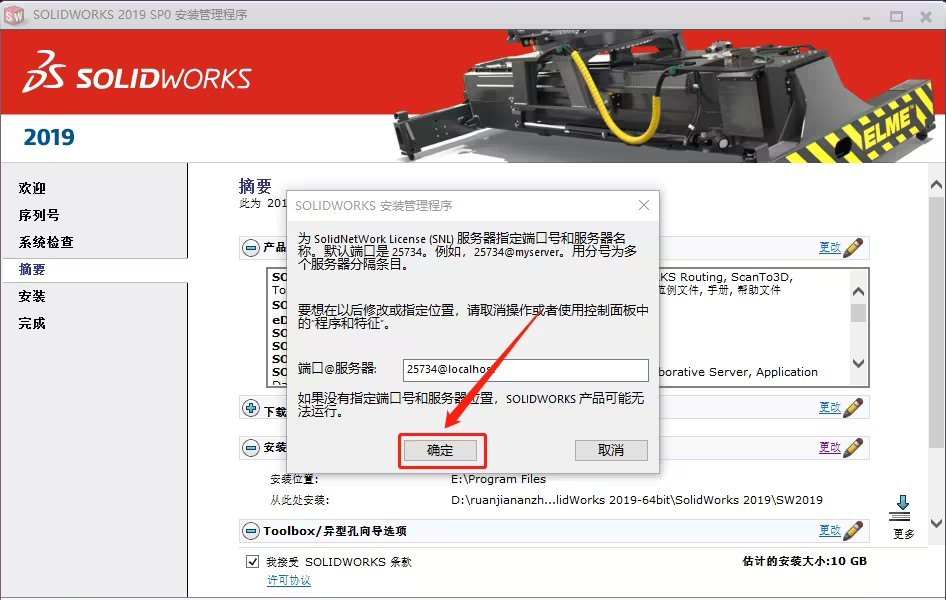
Task: Click 更改 link for installation location
Action: pos(830,447)
